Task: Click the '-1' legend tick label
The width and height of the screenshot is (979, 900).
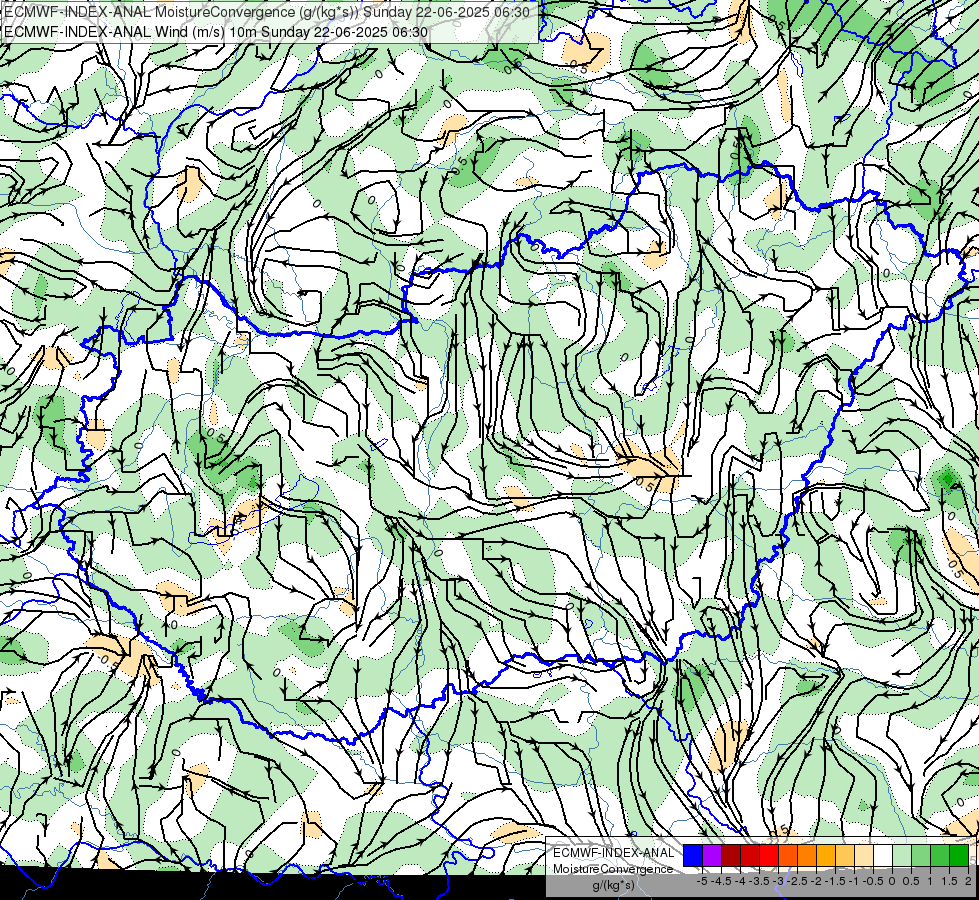Action: click(x=854, y=881)
